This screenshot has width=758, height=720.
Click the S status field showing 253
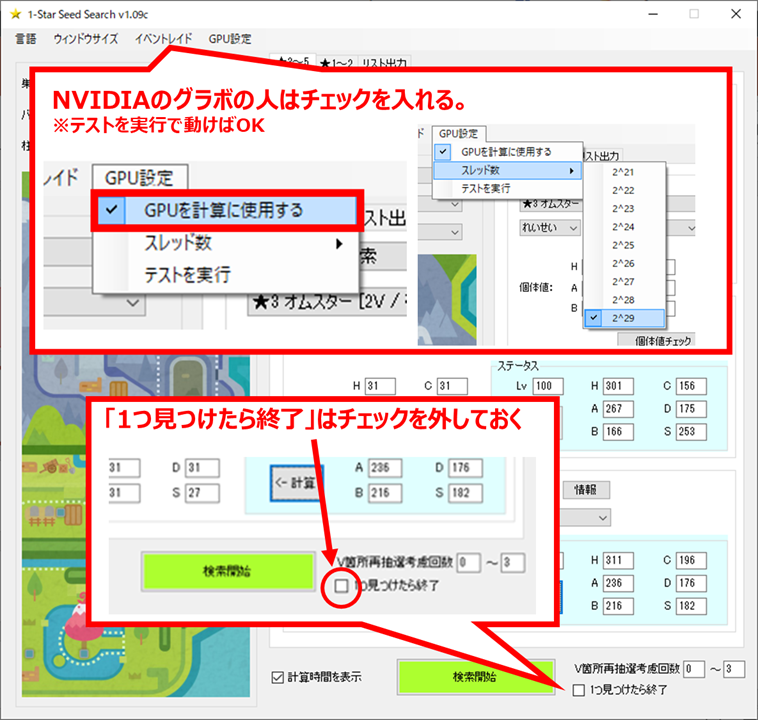point(691,431)
